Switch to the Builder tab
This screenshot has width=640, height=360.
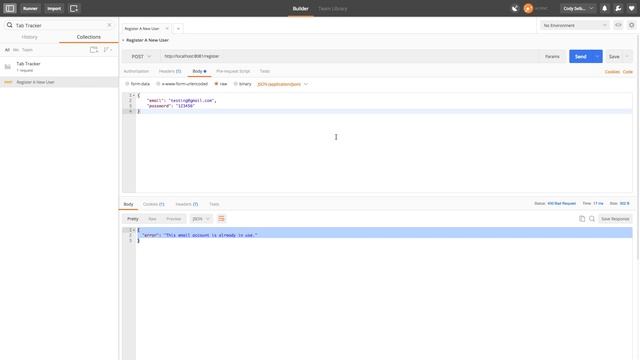300,9
